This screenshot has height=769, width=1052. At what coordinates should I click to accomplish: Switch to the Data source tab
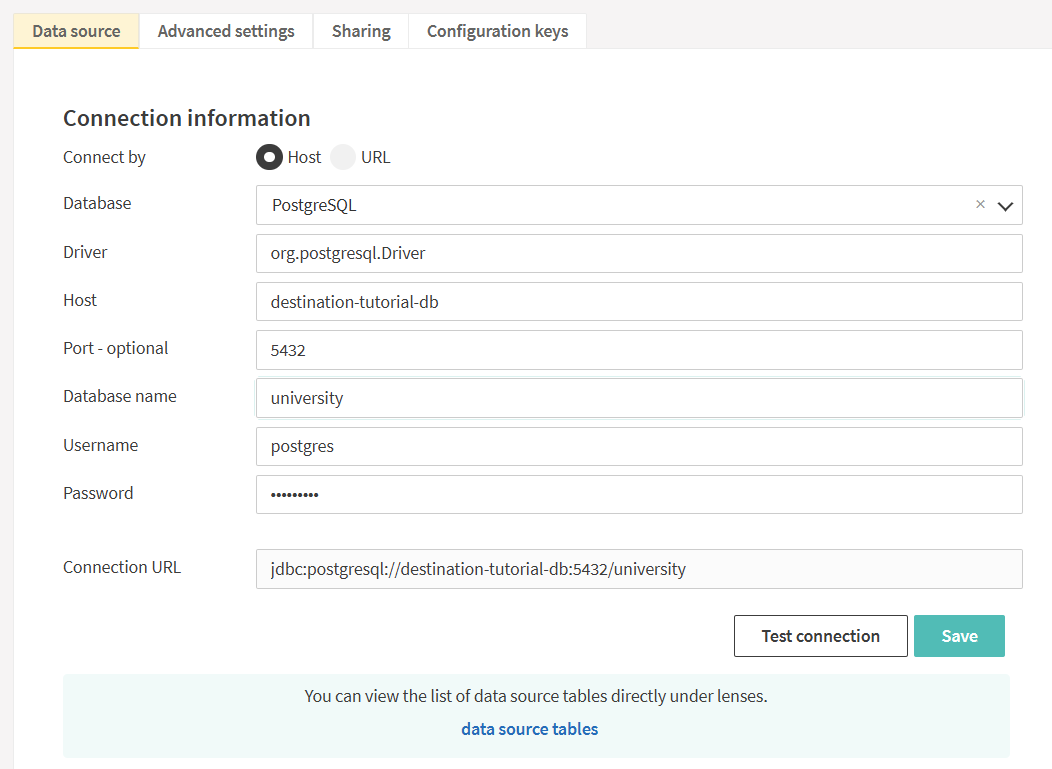point(76,31)
